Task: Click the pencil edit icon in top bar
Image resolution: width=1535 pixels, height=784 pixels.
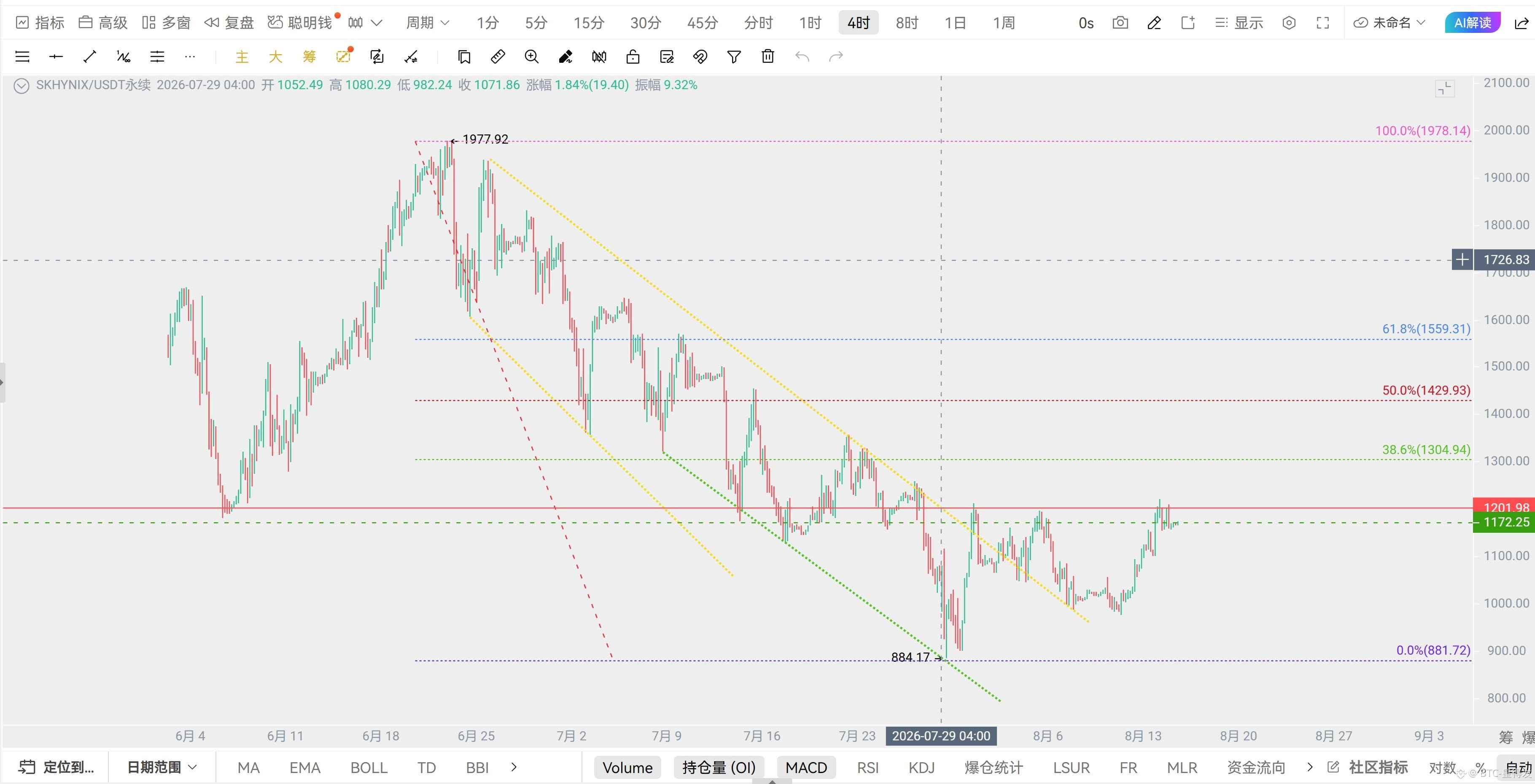Action: tap(1154, 23)
